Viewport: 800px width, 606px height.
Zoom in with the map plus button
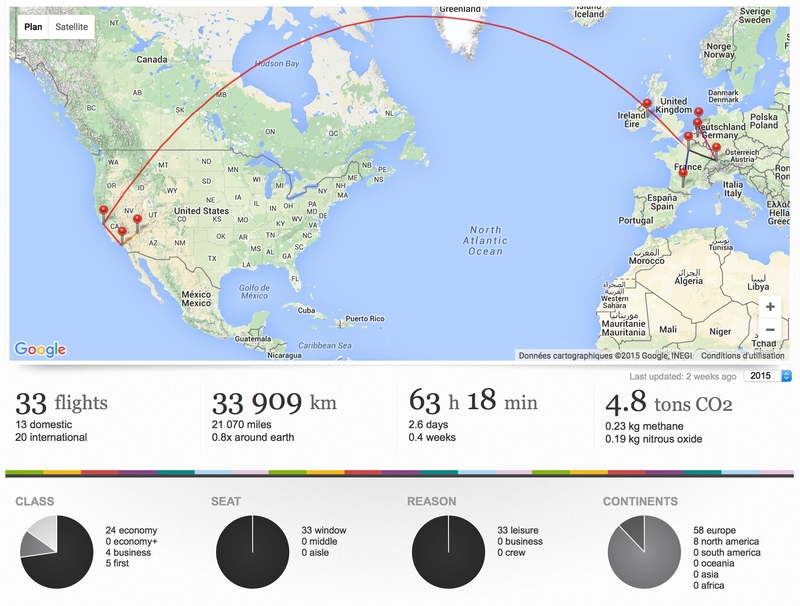[x=770, y=307]
